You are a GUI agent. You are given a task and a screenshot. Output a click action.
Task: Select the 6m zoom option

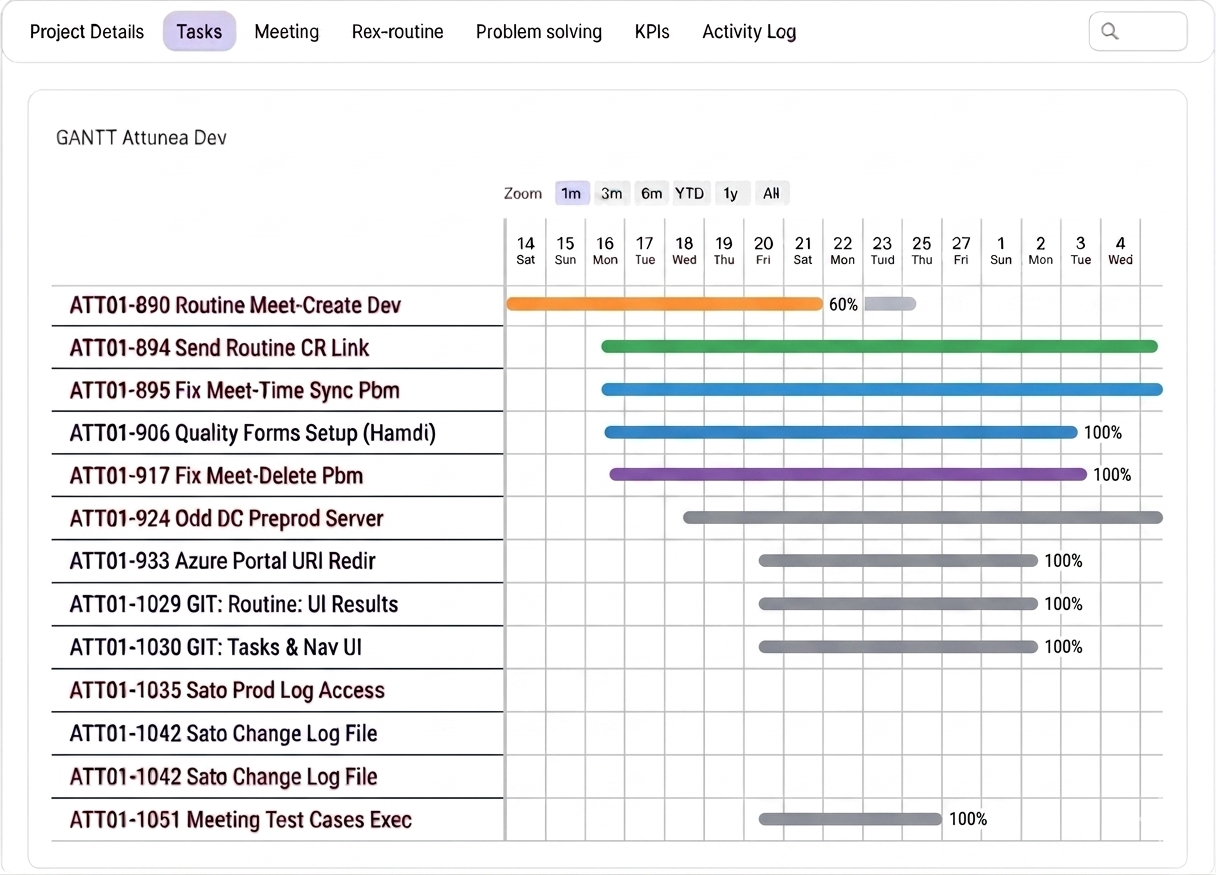[x=651, y=193]
